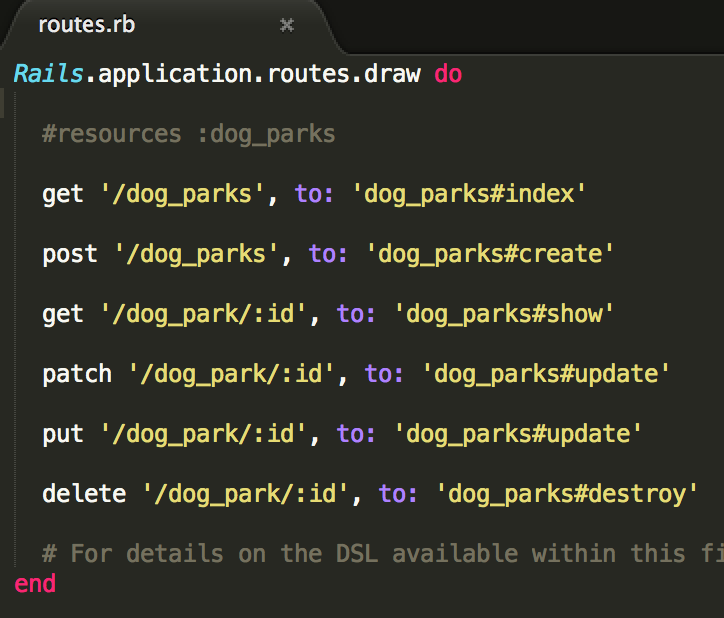The image size is (724, 618).
Task: Click '/dog_park/:id' on the delete line
Action: click(245, 494)
